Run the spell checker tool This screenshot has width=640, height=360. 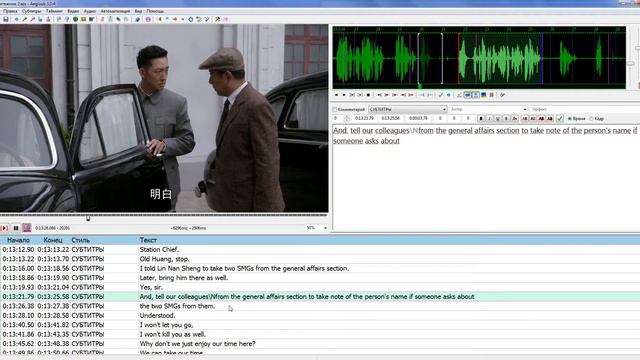coord(206,19)
